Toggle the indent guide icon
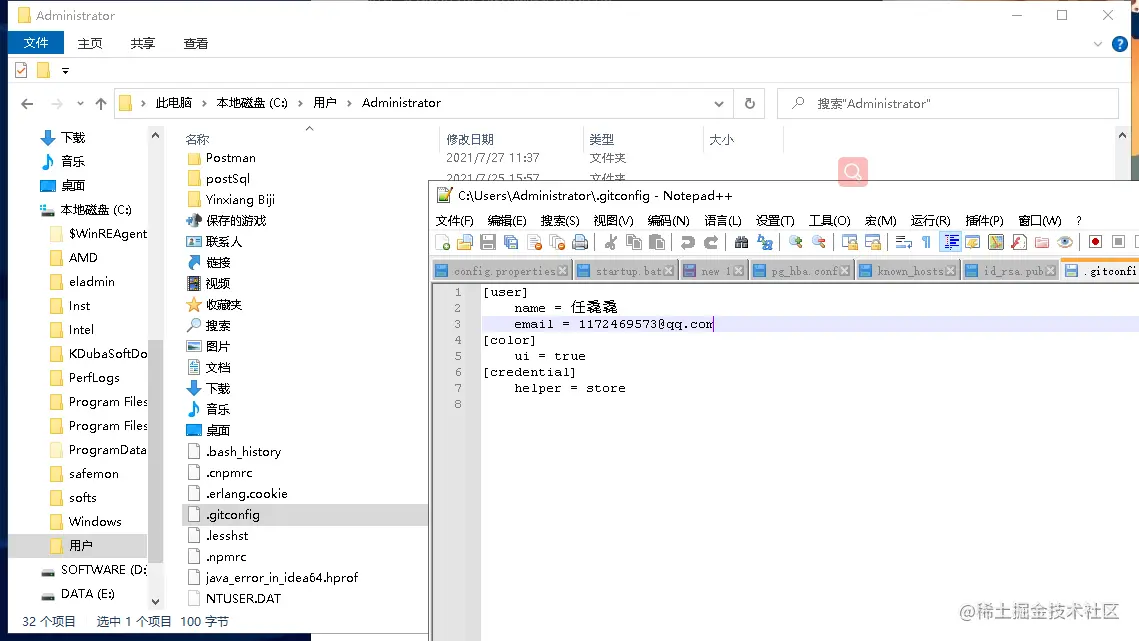Screen dimensions: 1139x641 point(950,243)
